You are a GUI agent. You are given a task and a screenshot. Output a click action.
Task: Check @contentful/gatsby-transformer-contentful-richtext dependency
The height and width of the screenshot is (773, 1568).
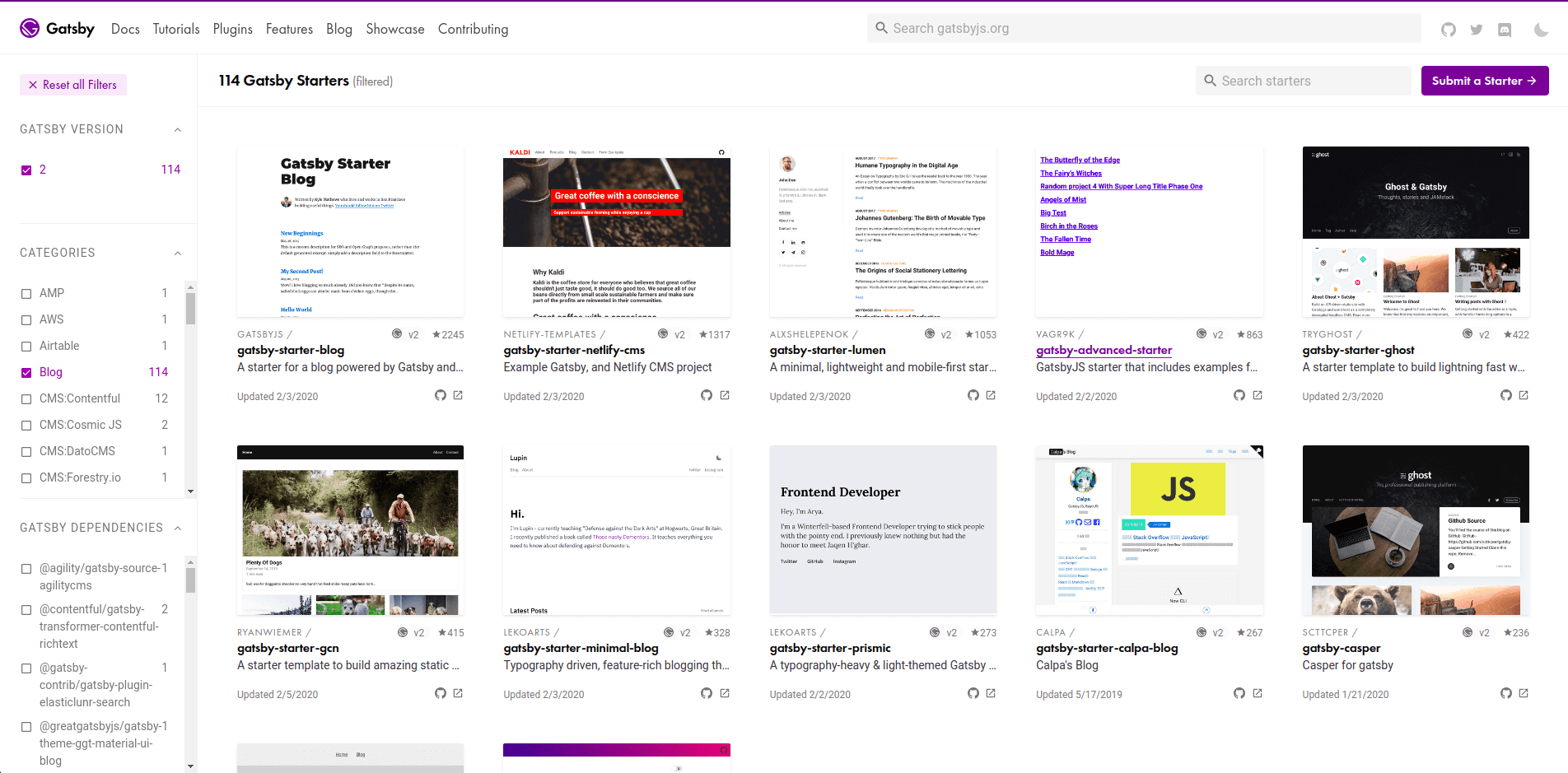[26, 609]
